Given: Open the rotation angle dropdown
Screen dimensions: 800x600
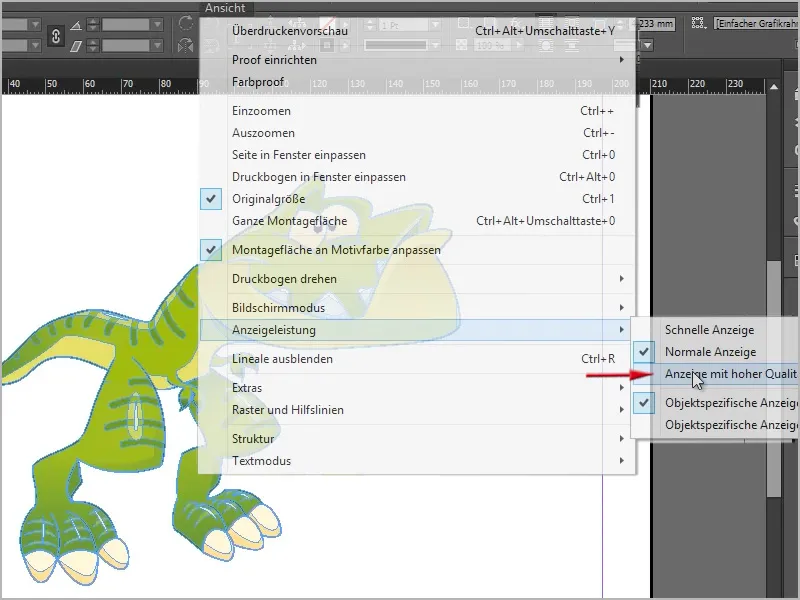Looking at the screenshot, I should click(x=158, y=24).
